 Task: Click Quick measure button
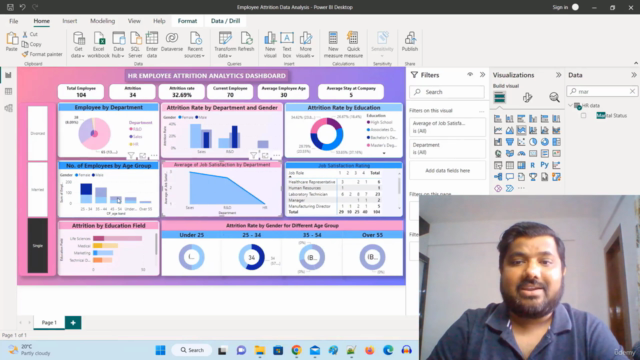pos(353,45)
